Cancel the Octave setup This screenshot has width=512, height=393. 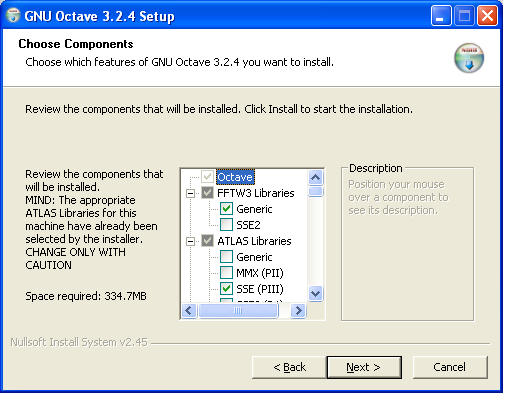[x=450, y=367]
